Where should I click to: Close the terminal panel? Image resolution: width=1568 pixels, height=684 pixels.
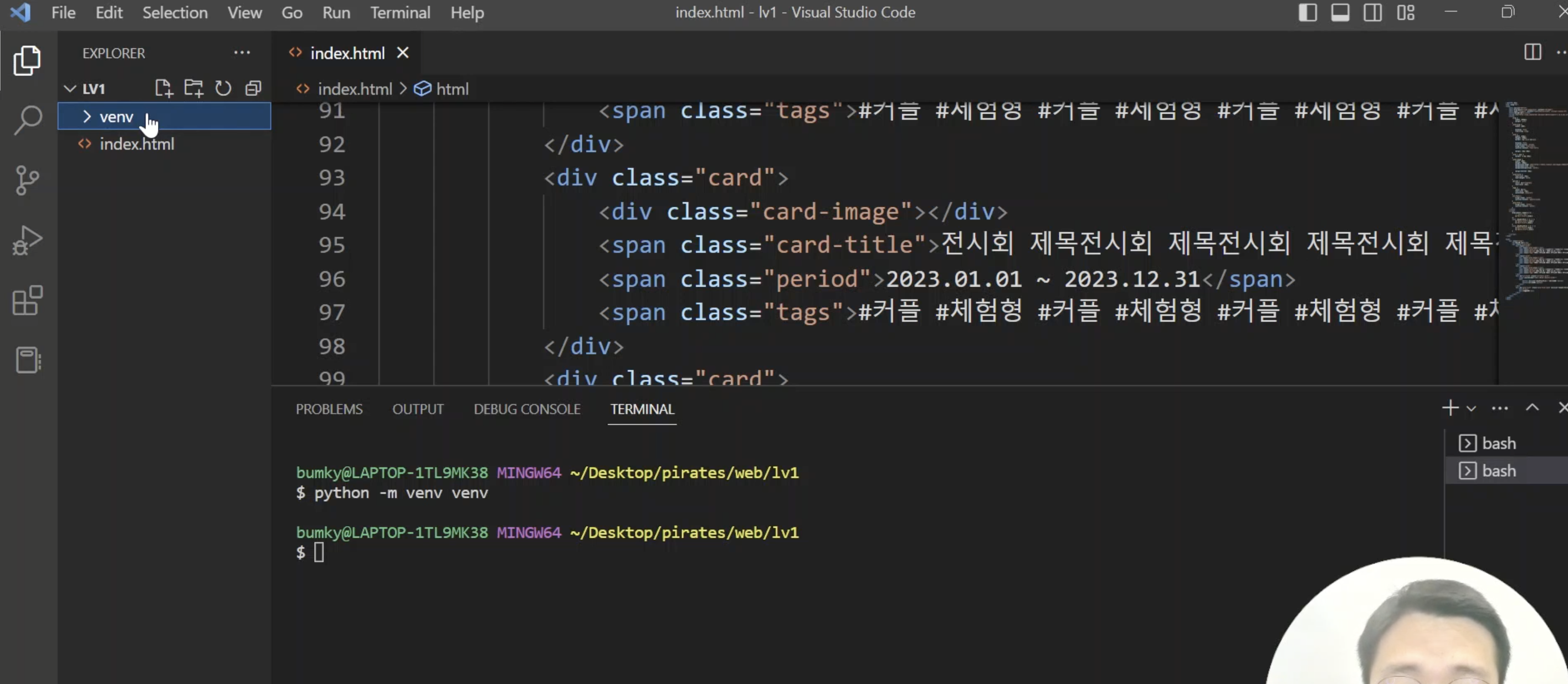click(1562, 407)
